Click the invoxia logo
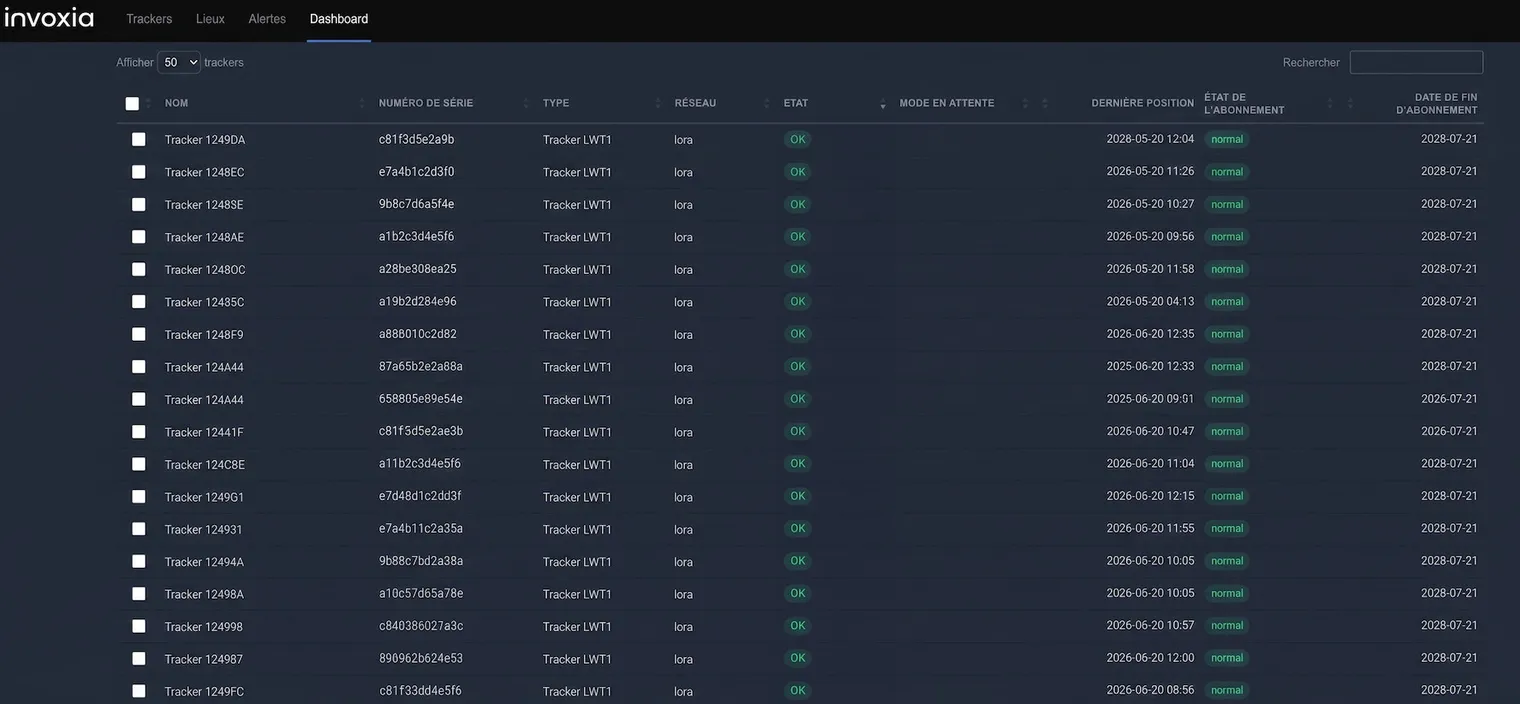 click(x=49, y=17)
